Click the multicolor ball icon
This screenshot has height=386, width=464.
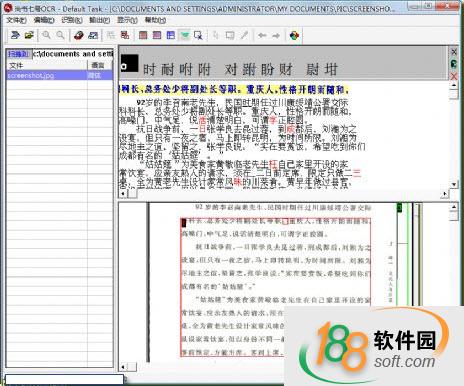click(294, 35)
